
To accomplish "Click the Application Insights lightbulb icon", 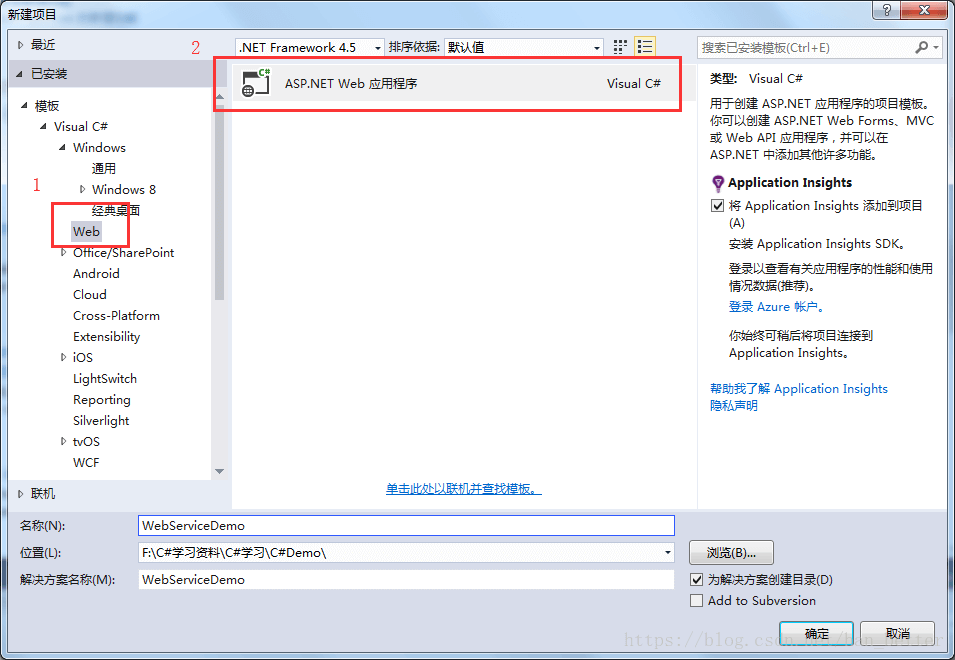I will pos(718,183).
